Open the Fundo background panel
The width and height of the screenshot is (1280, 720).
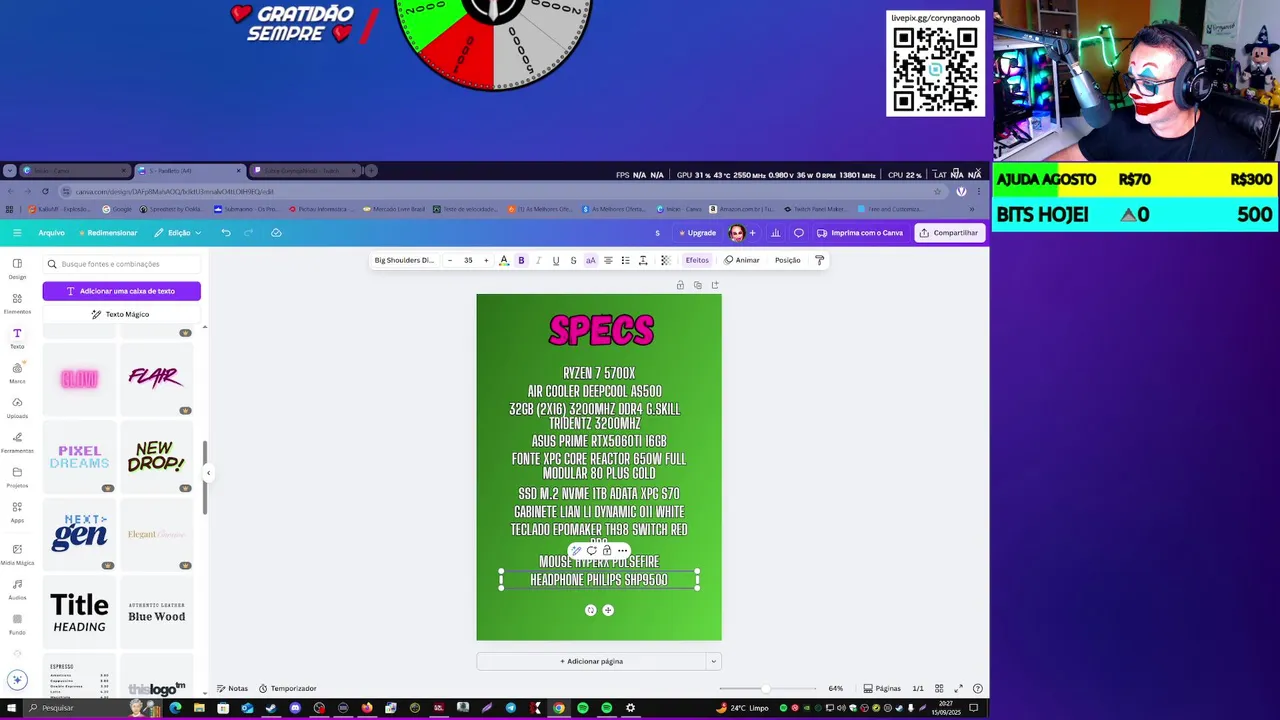coord(17,624)
